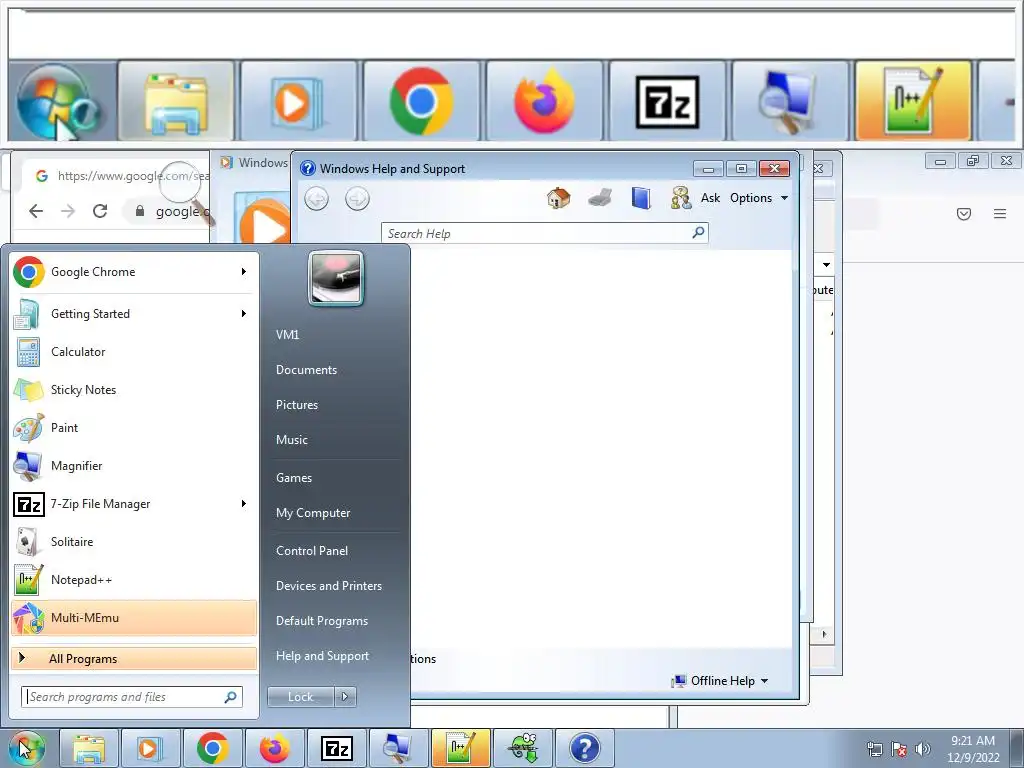Click Start orb on the taskbar
The height and width of the screenshot is (768, 1024).
click(27, 748)
